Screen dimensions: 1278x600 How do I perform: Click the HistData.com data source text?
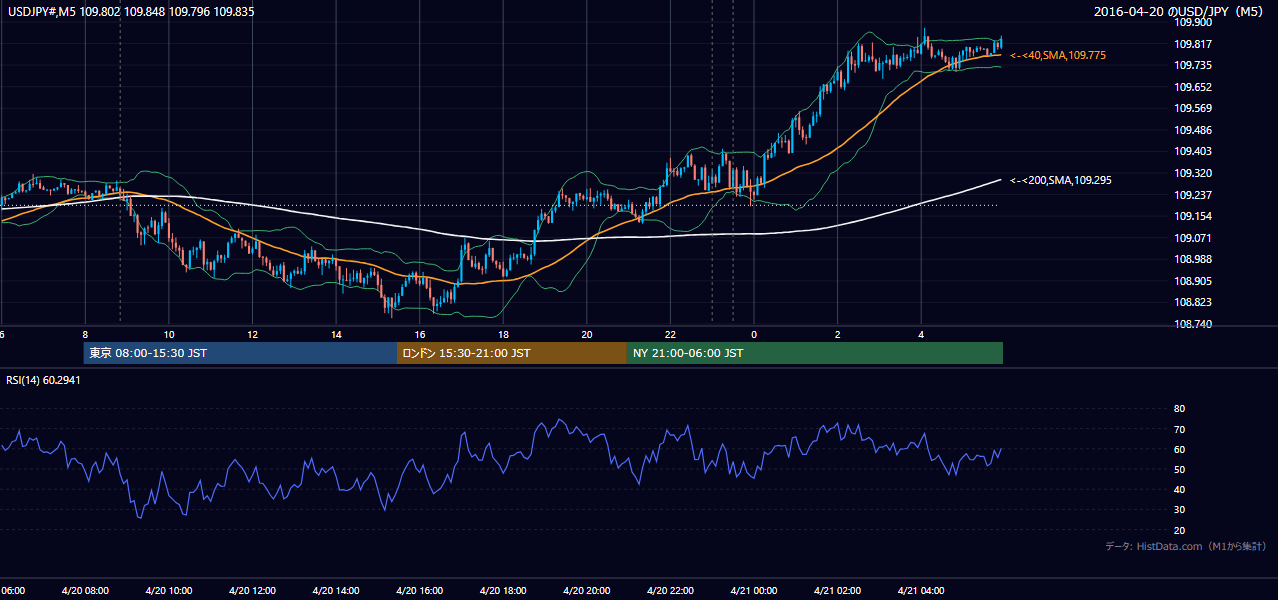[1185, 546]
